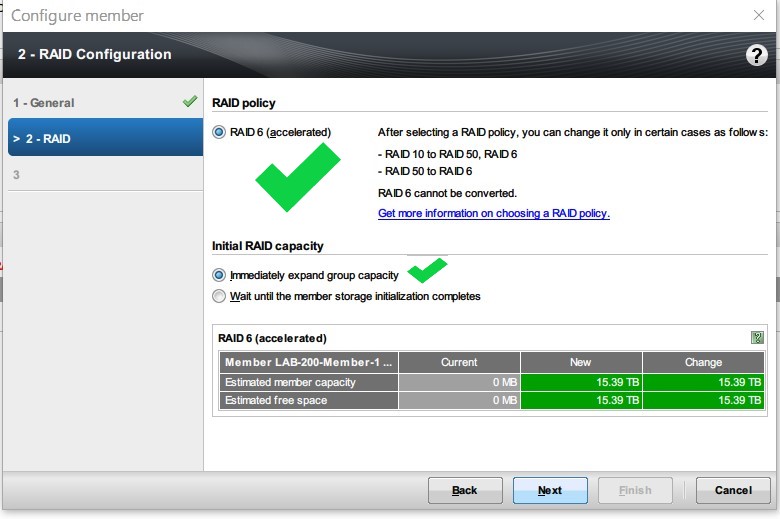Click the Change column header

click(x=703, y=362)
